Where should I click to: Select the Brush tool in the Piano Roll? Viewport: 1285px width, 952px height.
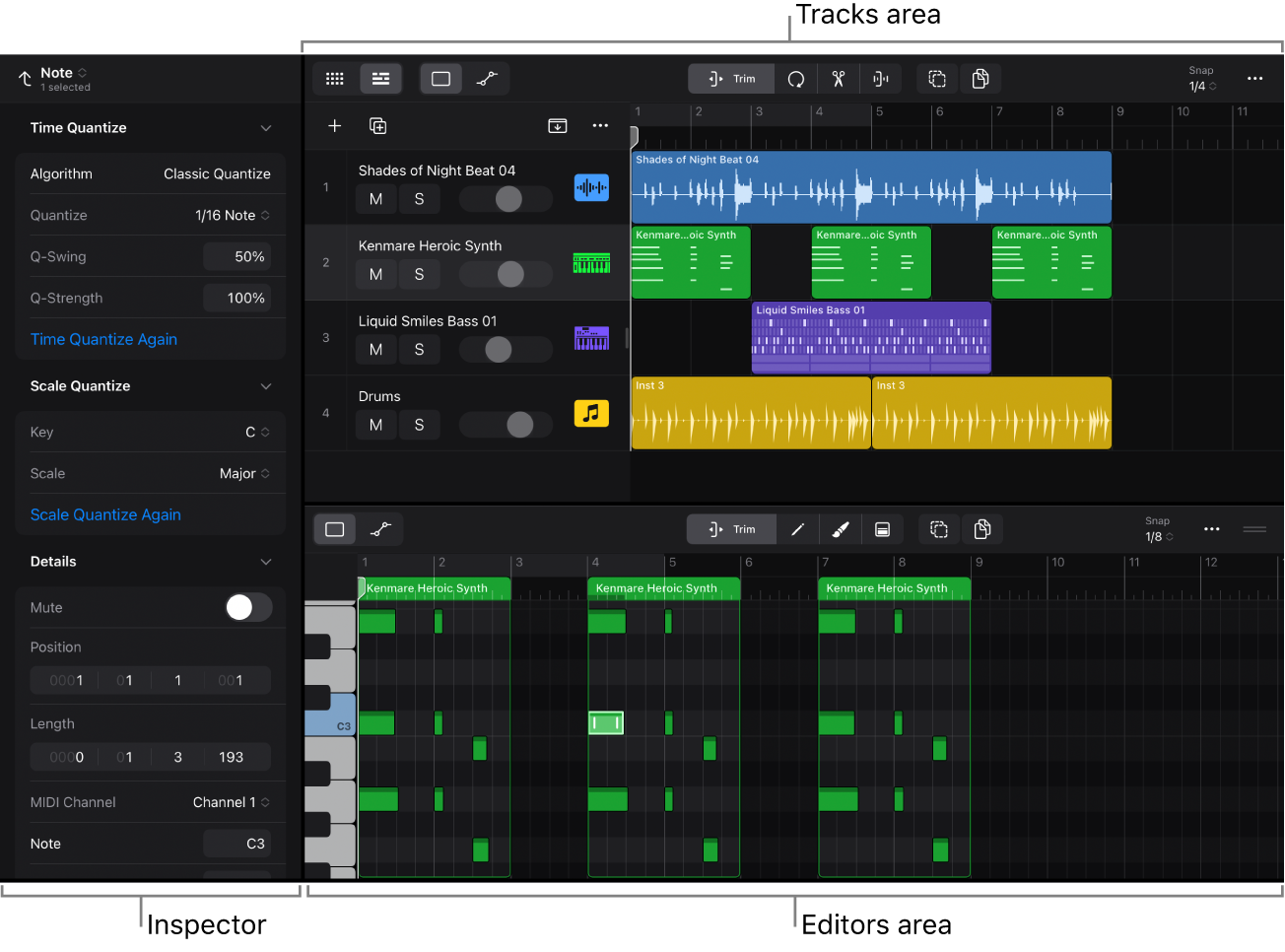[x=840, y=529]
